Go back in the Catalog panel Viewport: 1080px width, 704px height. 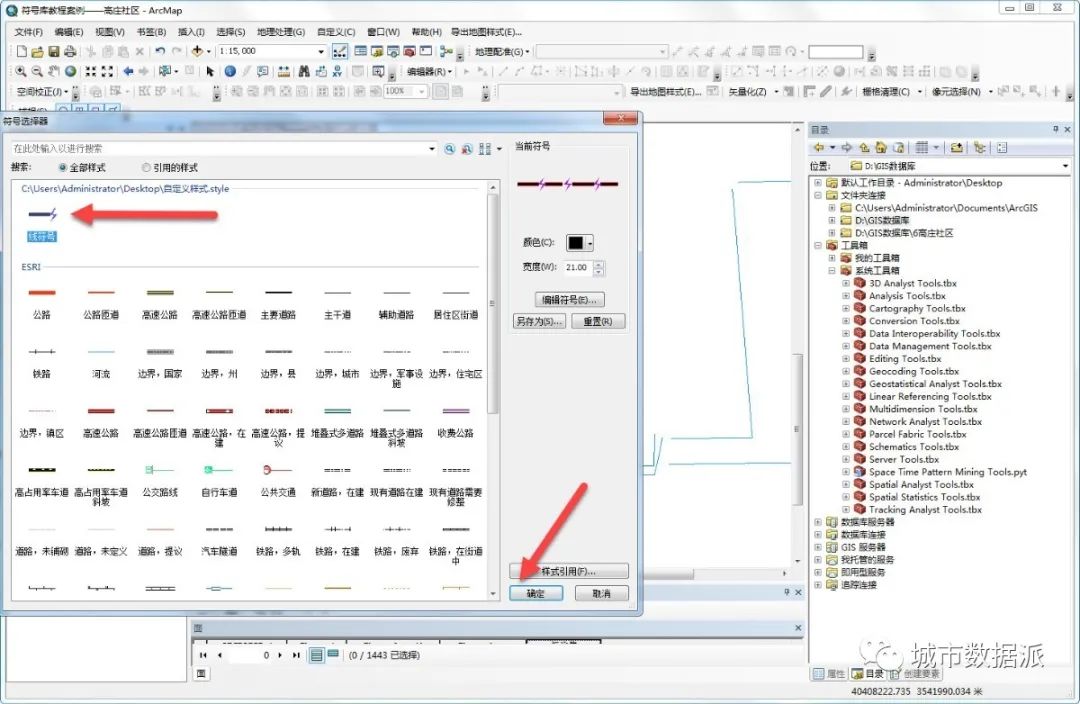coord(818,147)
